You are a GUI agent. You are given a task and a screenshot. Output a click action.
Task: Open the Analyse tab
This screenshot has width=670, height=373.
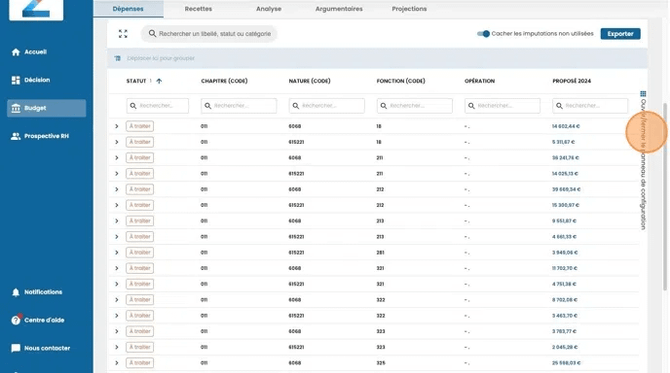pyautogui.click(x=269, y=9)
